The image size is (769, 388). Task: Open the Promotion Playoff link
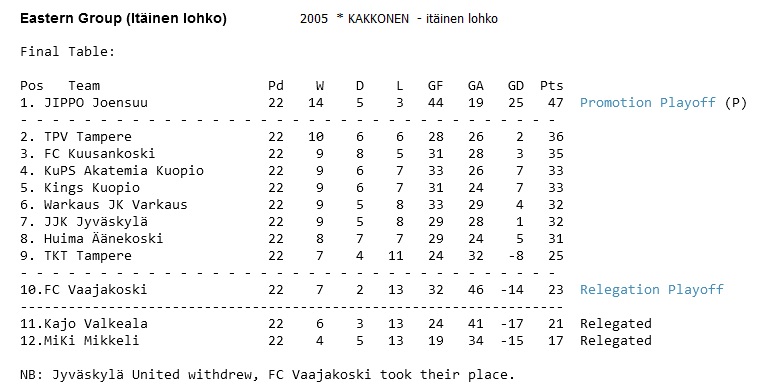pyautogui.click(x=647, y=103)
